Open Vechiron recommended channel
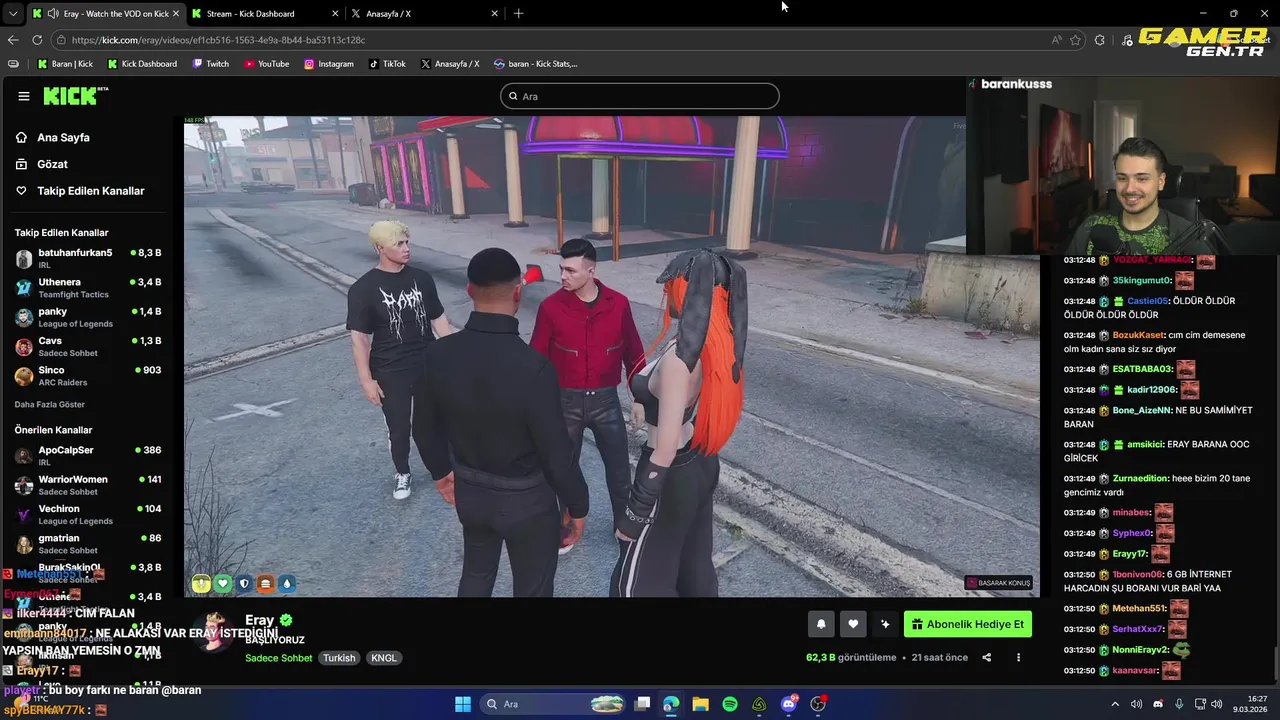Screen dimensions: 1280x720 click(87, 514)
